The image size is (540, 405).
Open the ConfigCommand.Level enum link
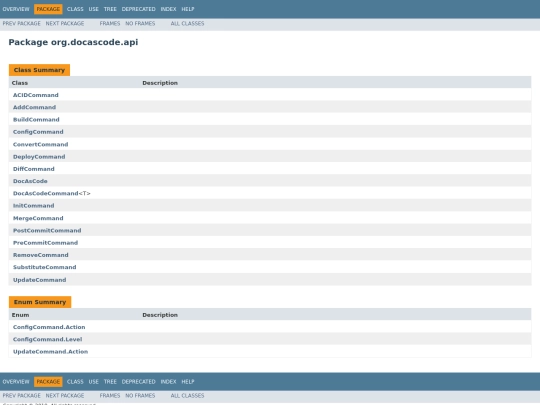point(48,339)
